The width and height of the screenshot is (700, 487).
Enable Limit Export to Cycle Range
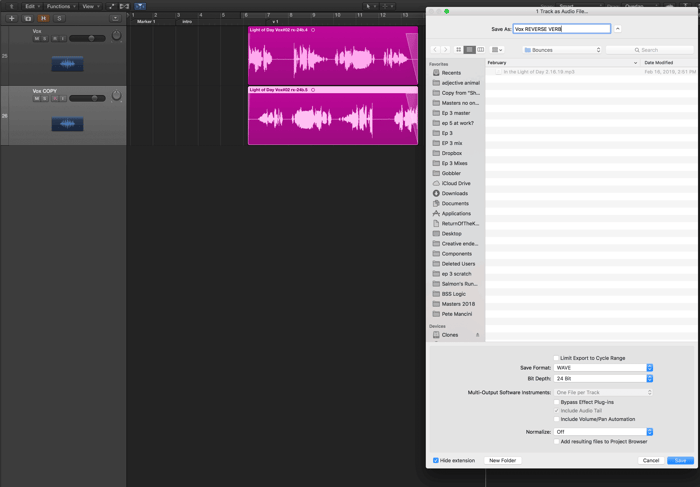pyautogui.click(x=556, y=358)
